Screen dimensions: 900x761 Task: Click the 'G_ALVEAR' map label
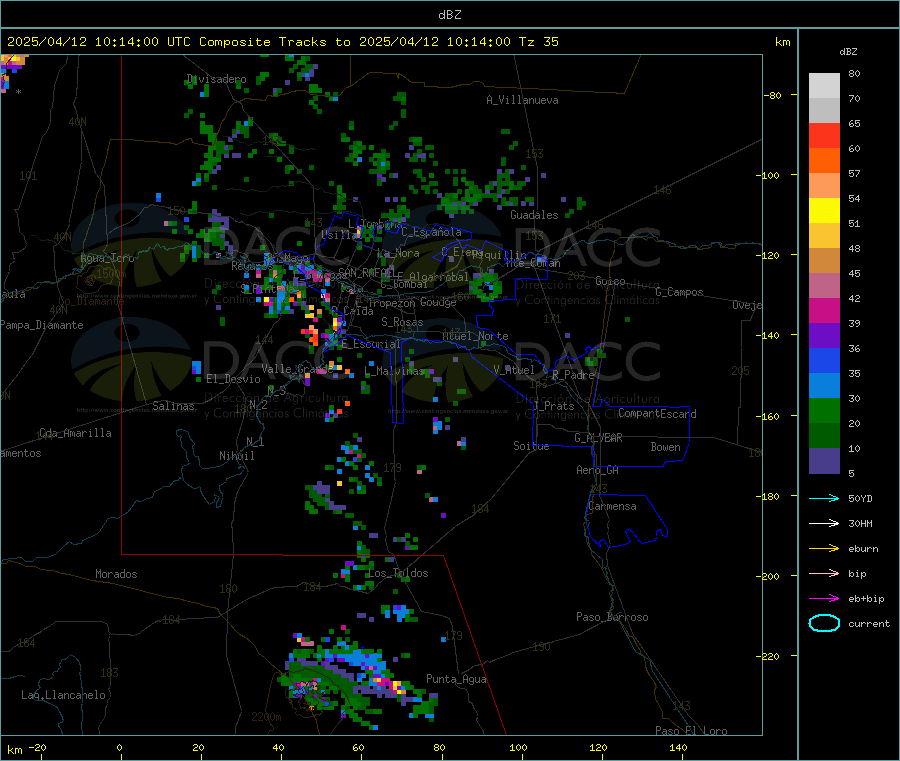(x=598, y=438)
